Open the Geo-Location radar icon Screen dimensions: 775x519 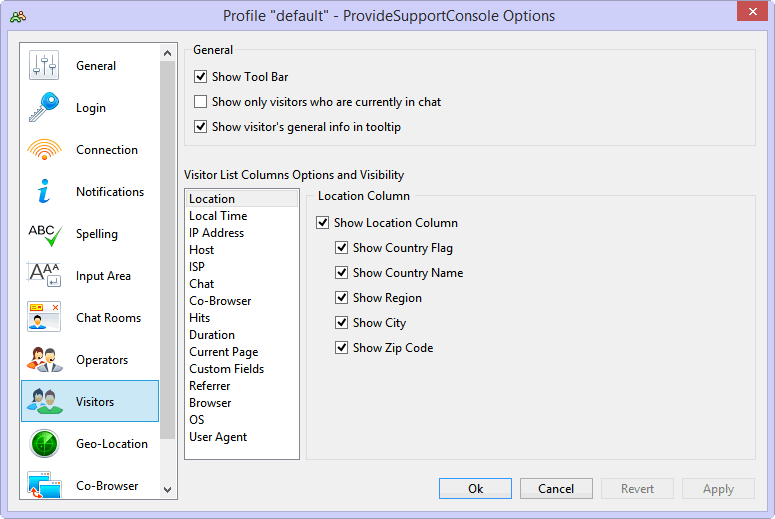pos(44,443)
